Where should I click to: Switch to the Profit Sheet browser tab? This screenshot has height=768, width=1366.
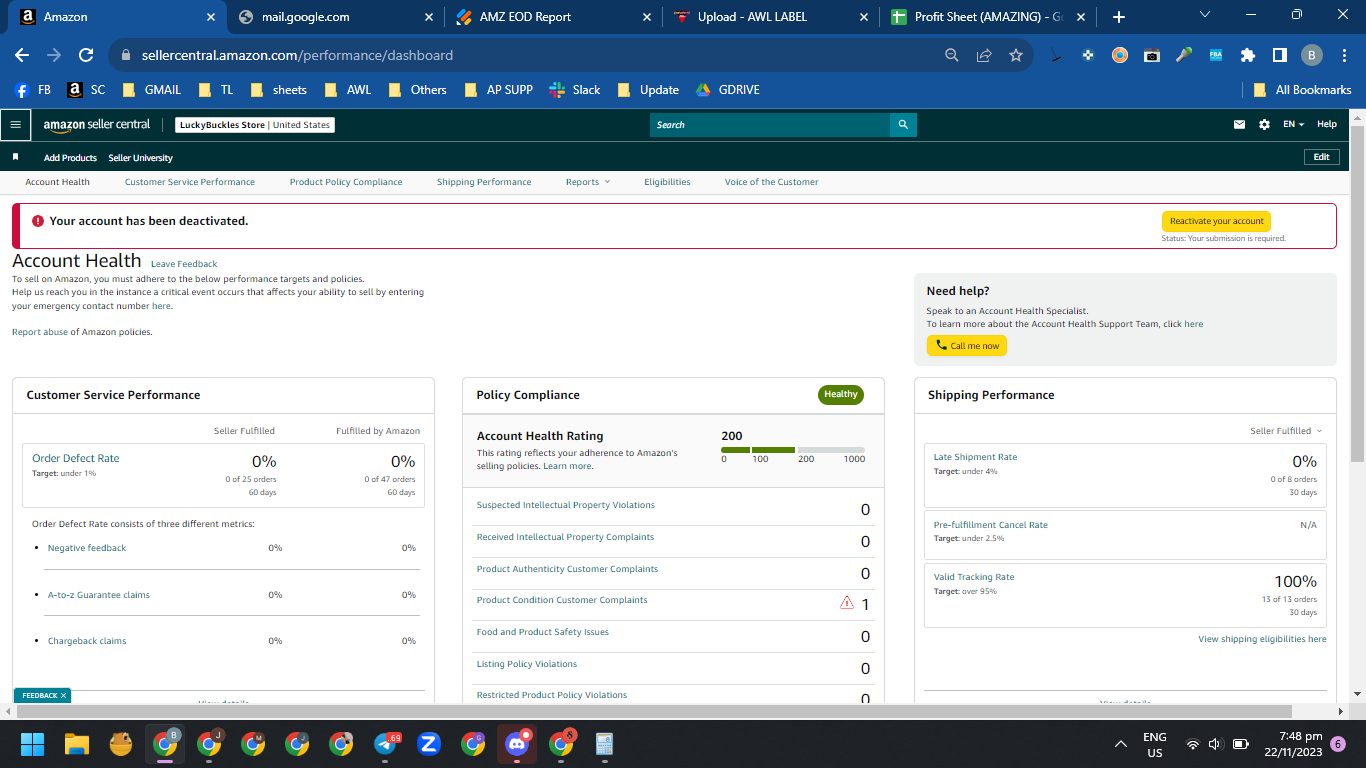click(986, 17)
